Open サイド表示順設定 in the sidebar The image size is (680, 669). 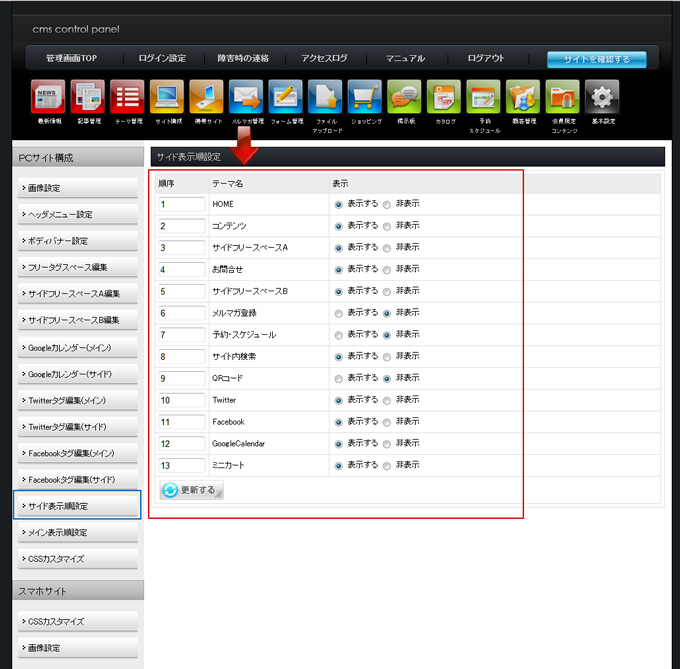click(x=77, y=506)
